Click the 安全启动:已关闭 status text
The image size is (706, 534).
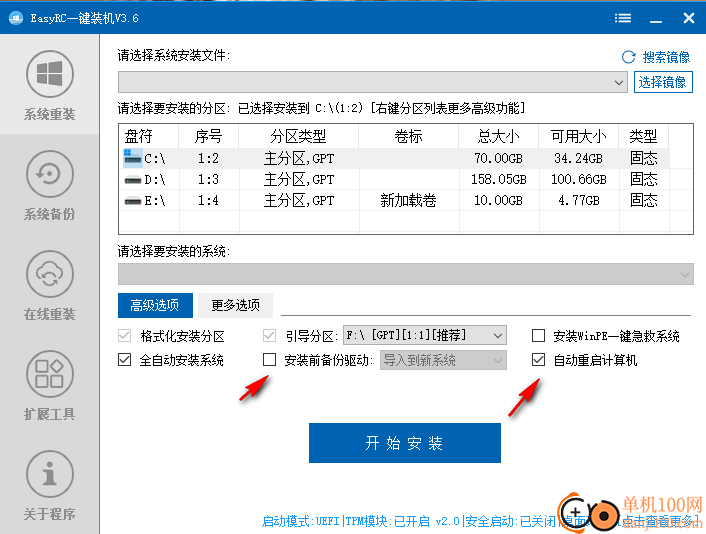click(x=511, y=521)
